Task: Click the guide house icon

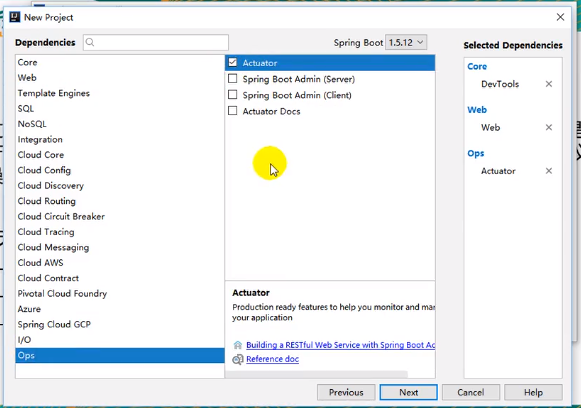Action: click(238, 345)
